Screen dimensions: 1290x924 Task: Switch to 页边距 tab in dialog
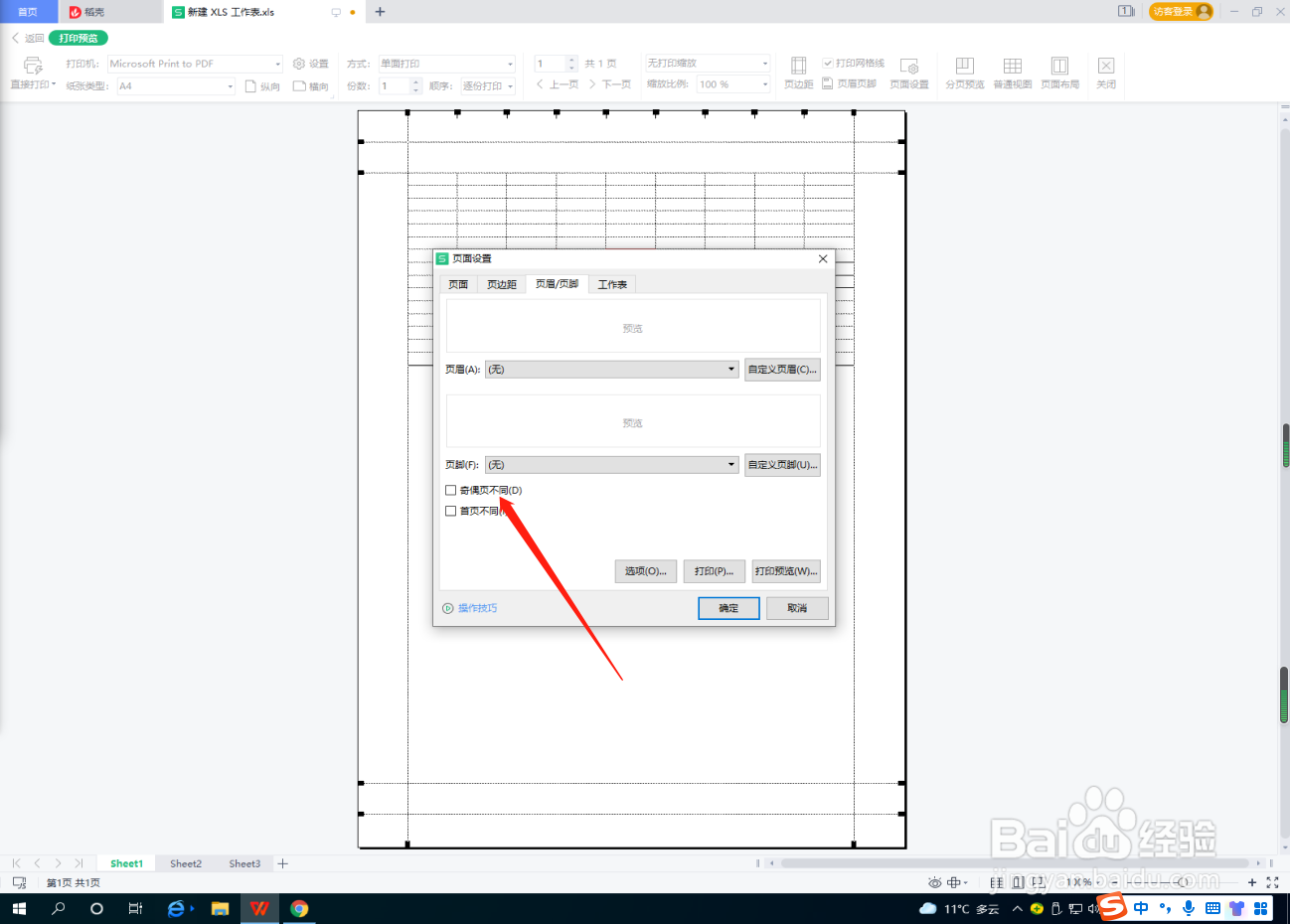tap(502, 285)
